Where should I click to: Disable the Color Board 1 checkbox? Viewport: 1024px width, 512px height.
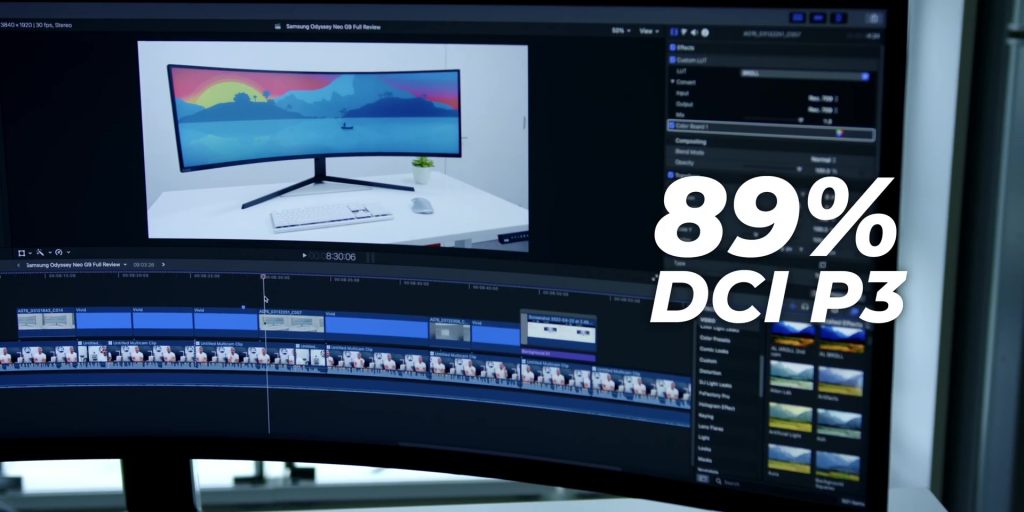pos(671,125)
